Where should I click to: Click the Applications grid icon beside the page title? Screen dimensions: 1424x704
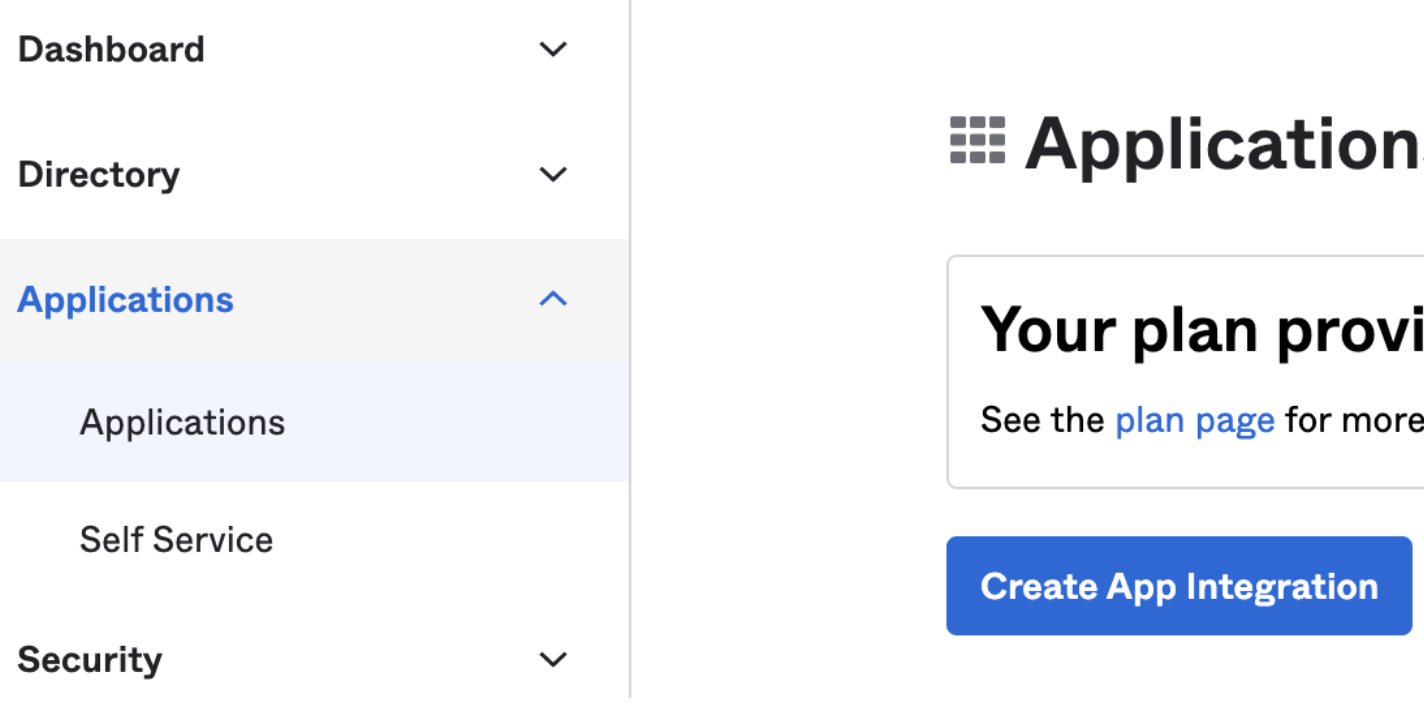click(x=977, y=140)
